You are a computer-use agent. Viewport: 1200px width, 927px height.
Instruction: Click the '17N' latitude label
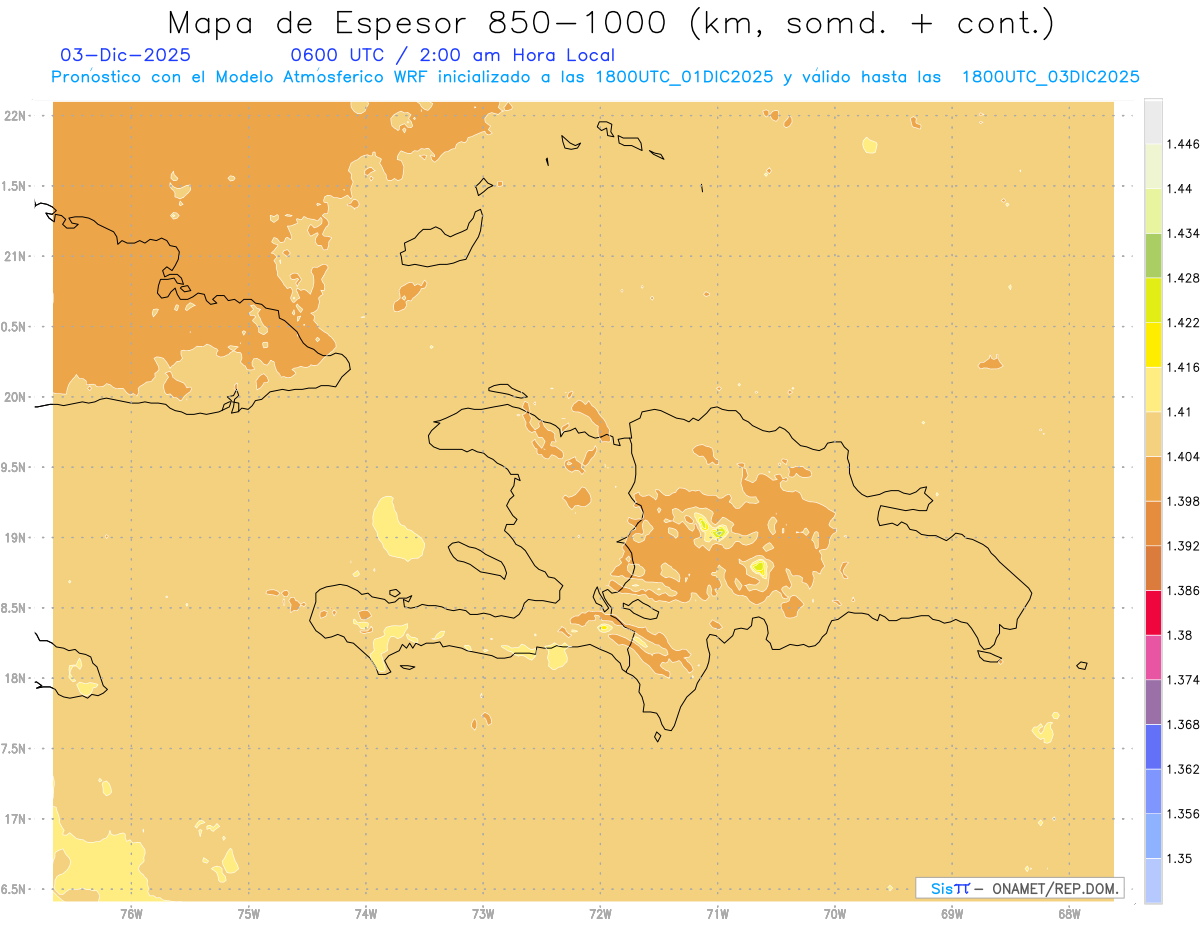point(15,819)
